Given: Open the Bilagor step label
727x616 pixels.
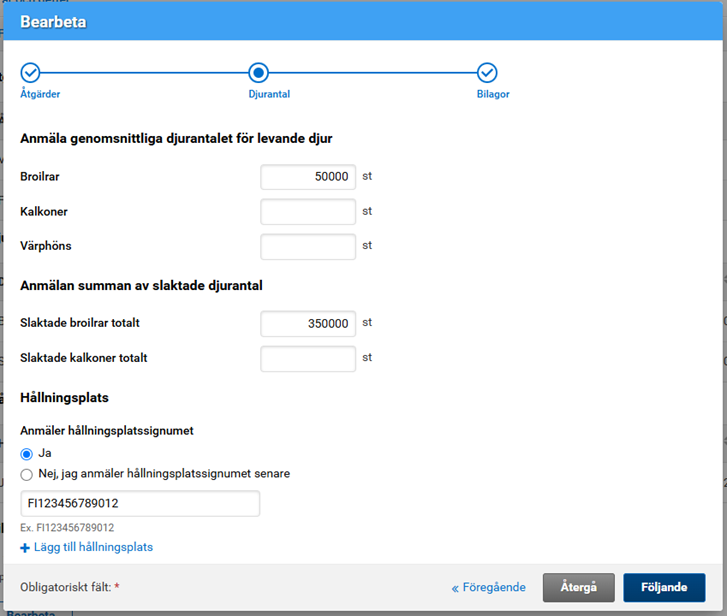Looking at the screenshot, I should click(493, 94).
